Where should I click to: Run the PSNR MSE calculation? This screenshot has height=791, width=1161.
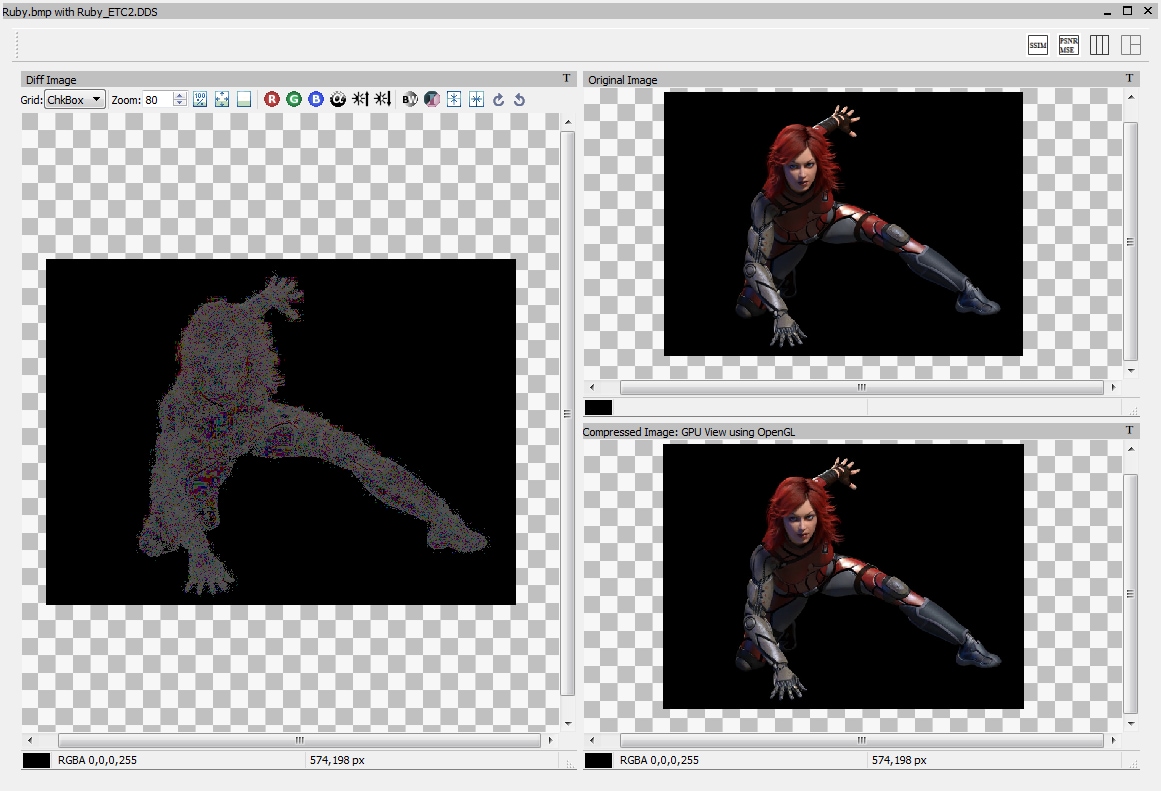pyautogui.click(x=1069, y=45)
